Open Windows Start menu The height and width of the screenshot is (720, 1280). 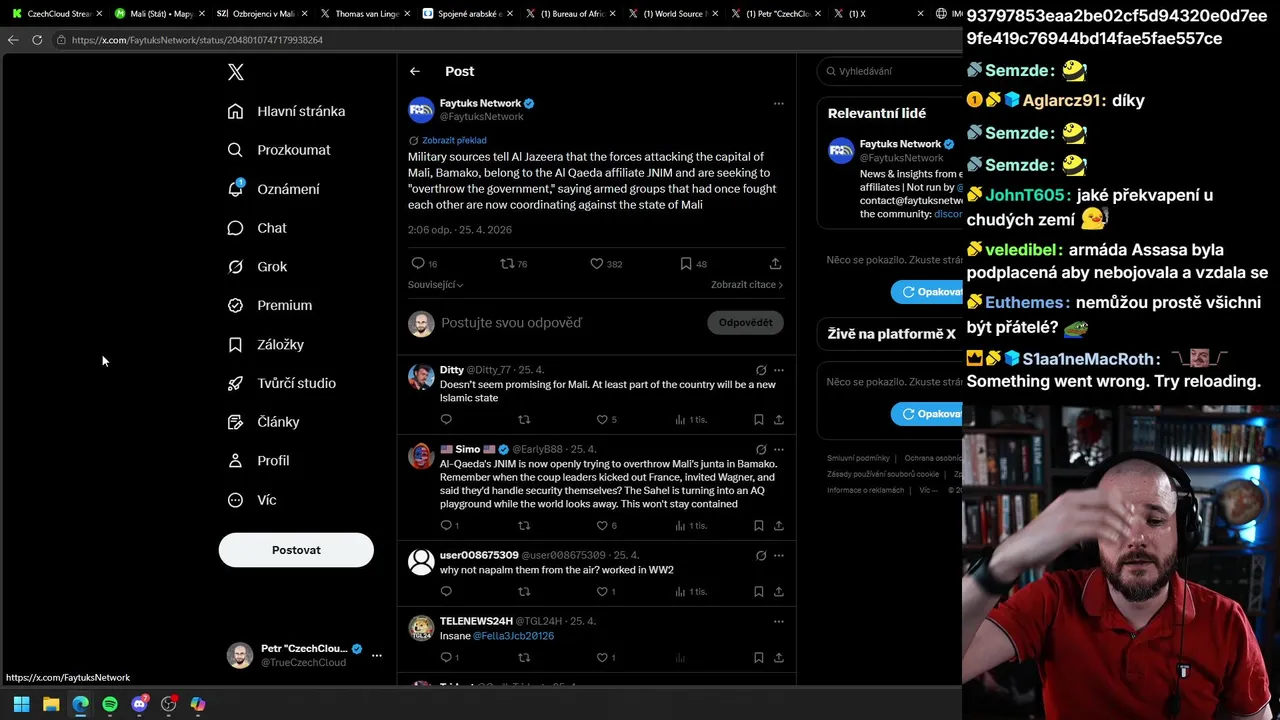coord(21,704)
